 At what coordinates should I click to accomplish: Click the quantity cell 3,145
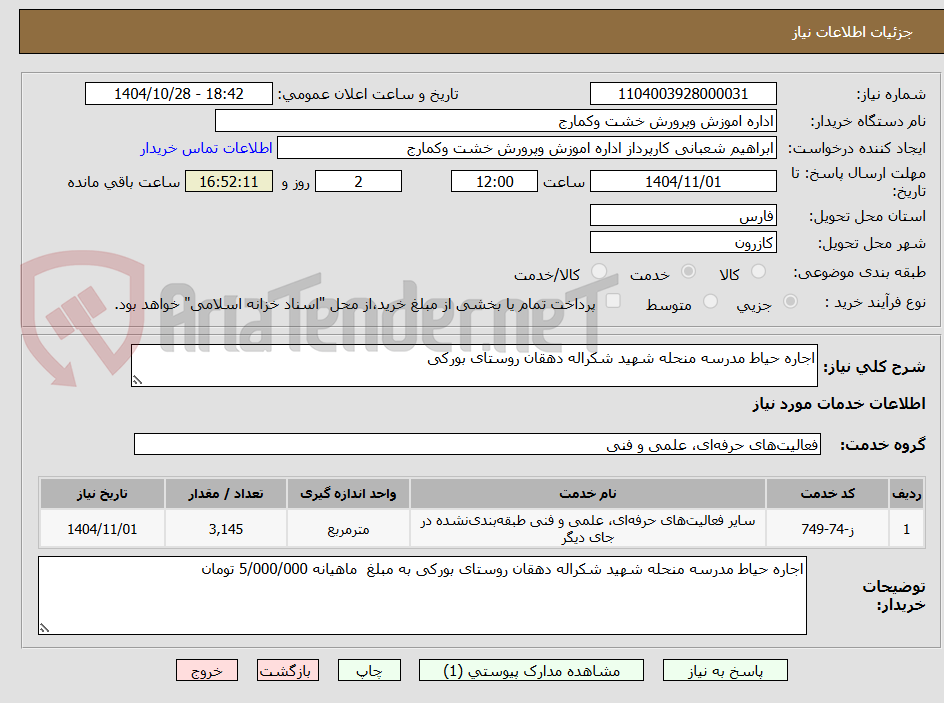226,528
